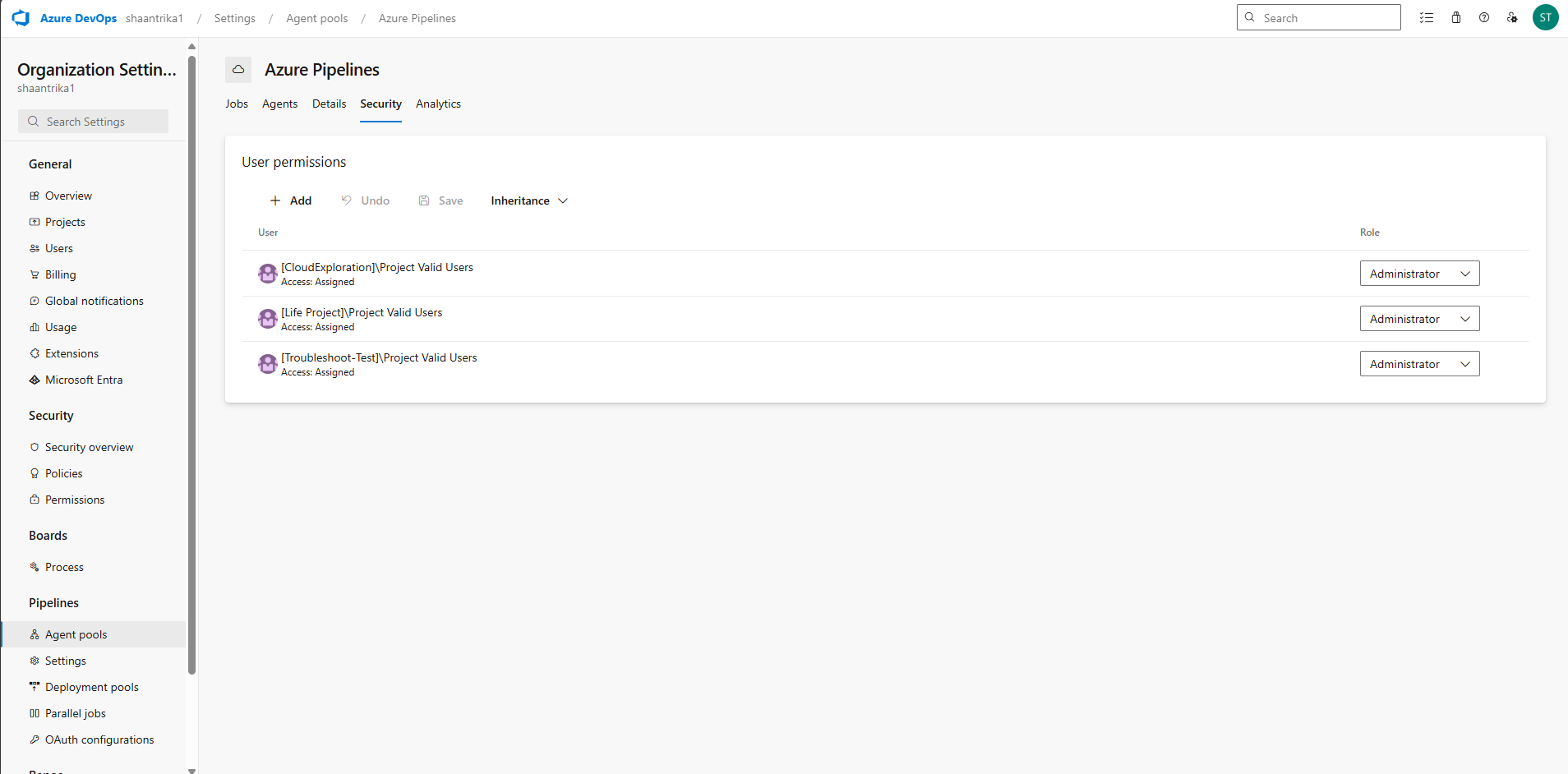
Task: Switch to the Analytics tab
Action: pos(438,104)
